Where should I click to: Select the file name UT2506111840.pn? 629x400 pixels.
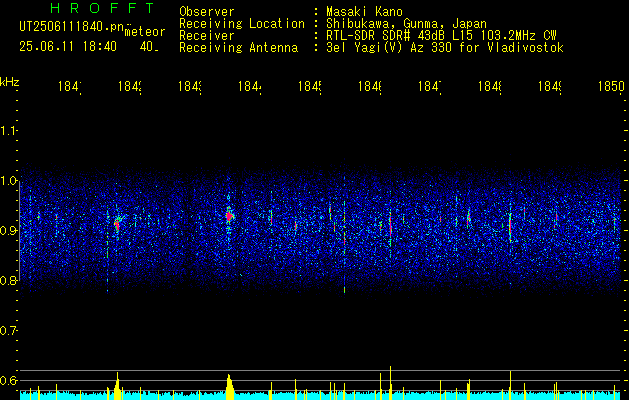(71, 26)
